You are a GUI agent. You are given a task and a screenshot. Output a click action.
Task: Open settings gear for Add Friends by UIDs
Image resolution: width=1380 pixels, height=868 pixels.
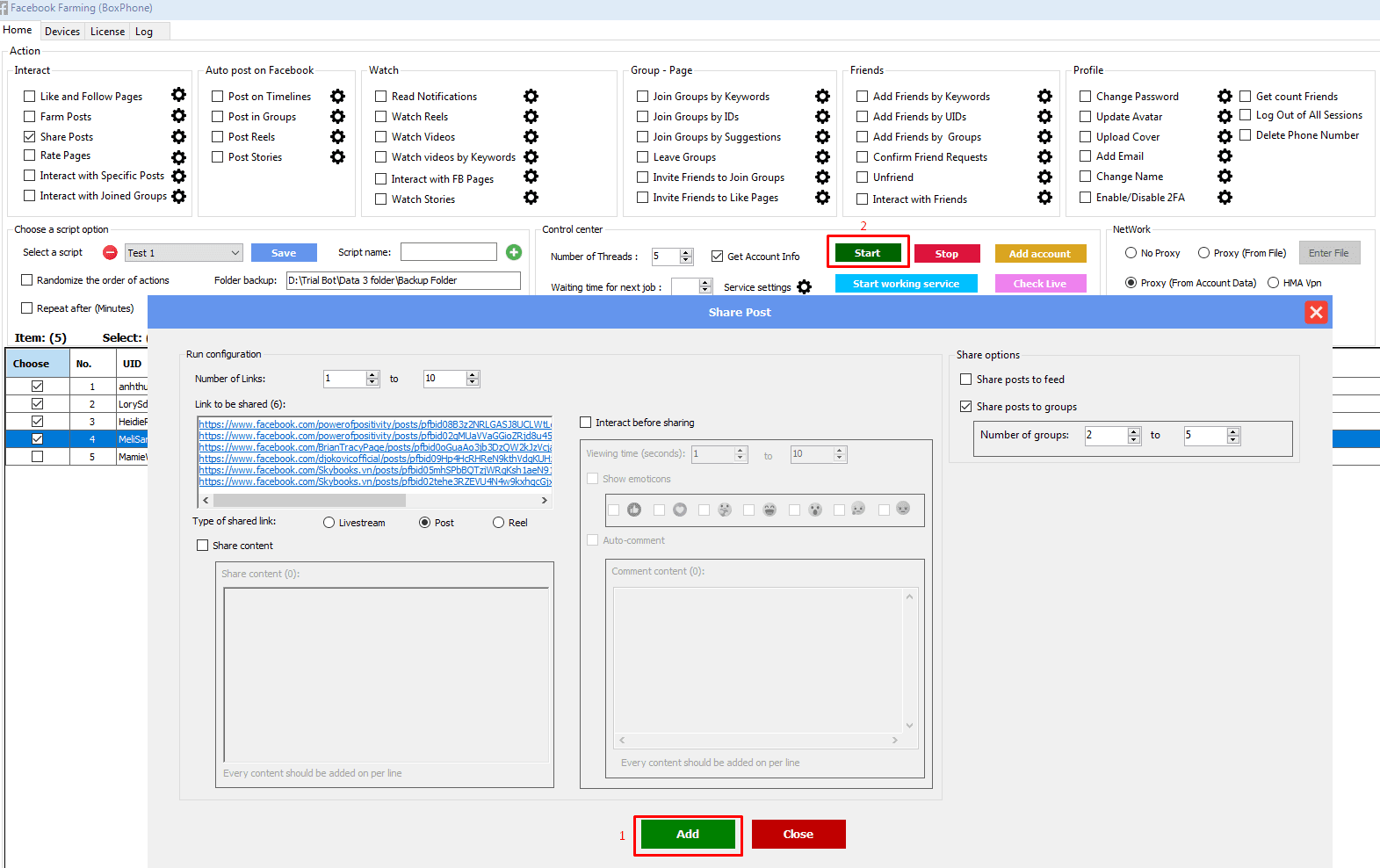1045,116
